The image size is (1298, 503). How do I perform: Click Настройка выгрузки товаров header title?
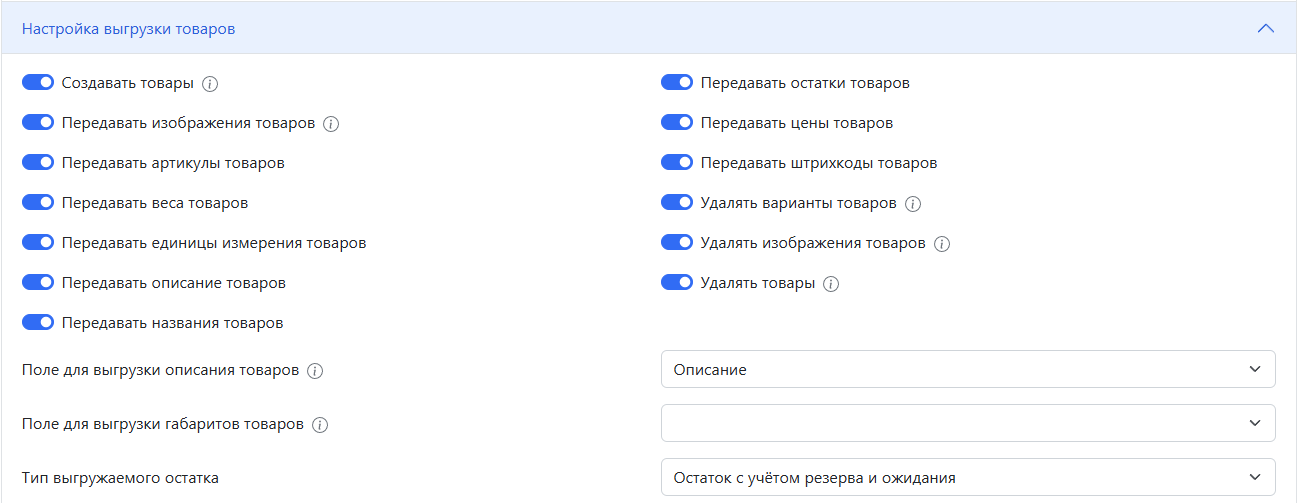pyautogui.click(x=129, y=29)
